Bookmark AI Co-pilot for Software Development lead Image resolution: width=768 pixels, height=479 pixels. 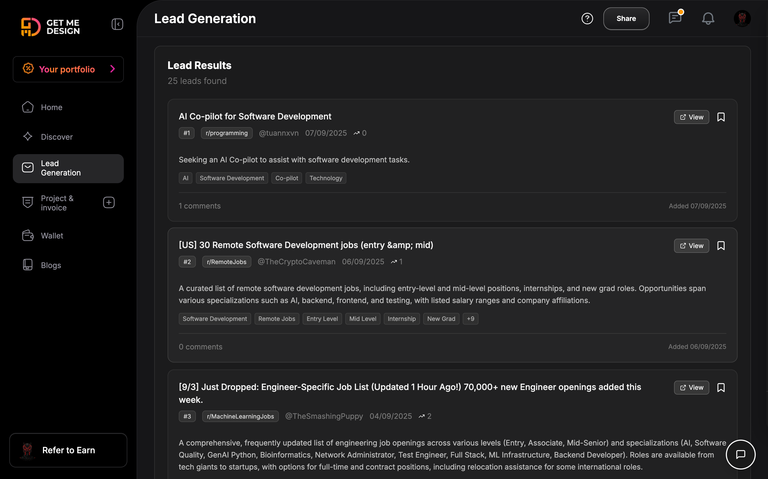721,117
